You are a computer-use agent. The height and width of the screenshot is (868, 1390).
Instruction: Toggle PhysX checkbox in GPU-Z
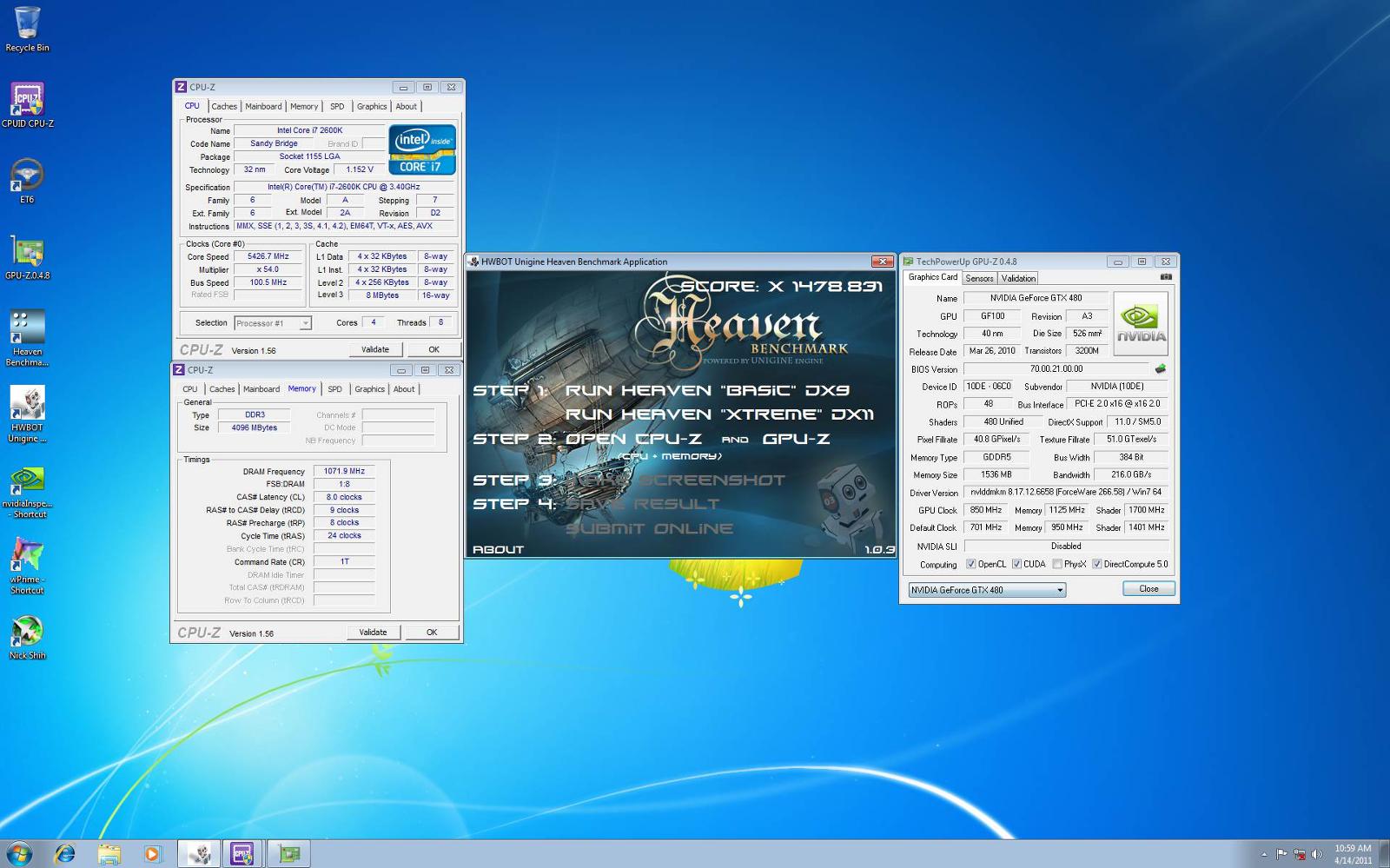pos(1056,564)
